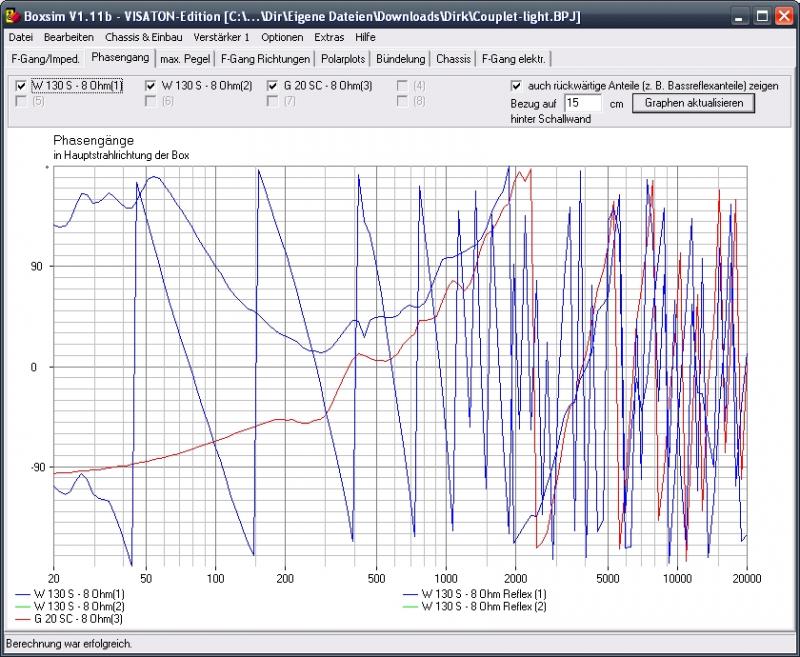Toggle 'auch rückwärtige Anteile zeigen' checkbox

[x=516, y=86]
